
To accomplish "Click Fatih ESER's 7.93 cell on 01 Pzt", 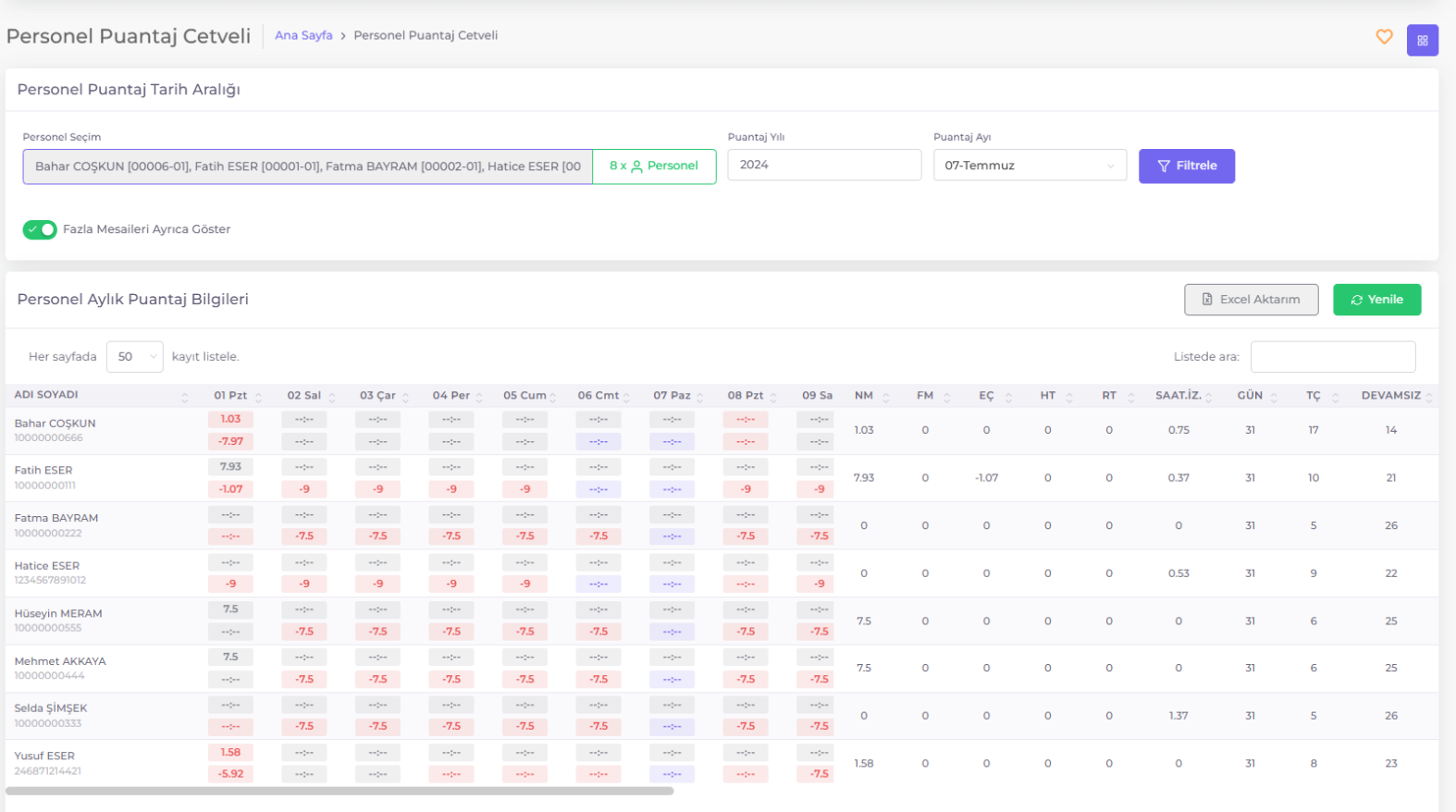I will pos(230,467).
